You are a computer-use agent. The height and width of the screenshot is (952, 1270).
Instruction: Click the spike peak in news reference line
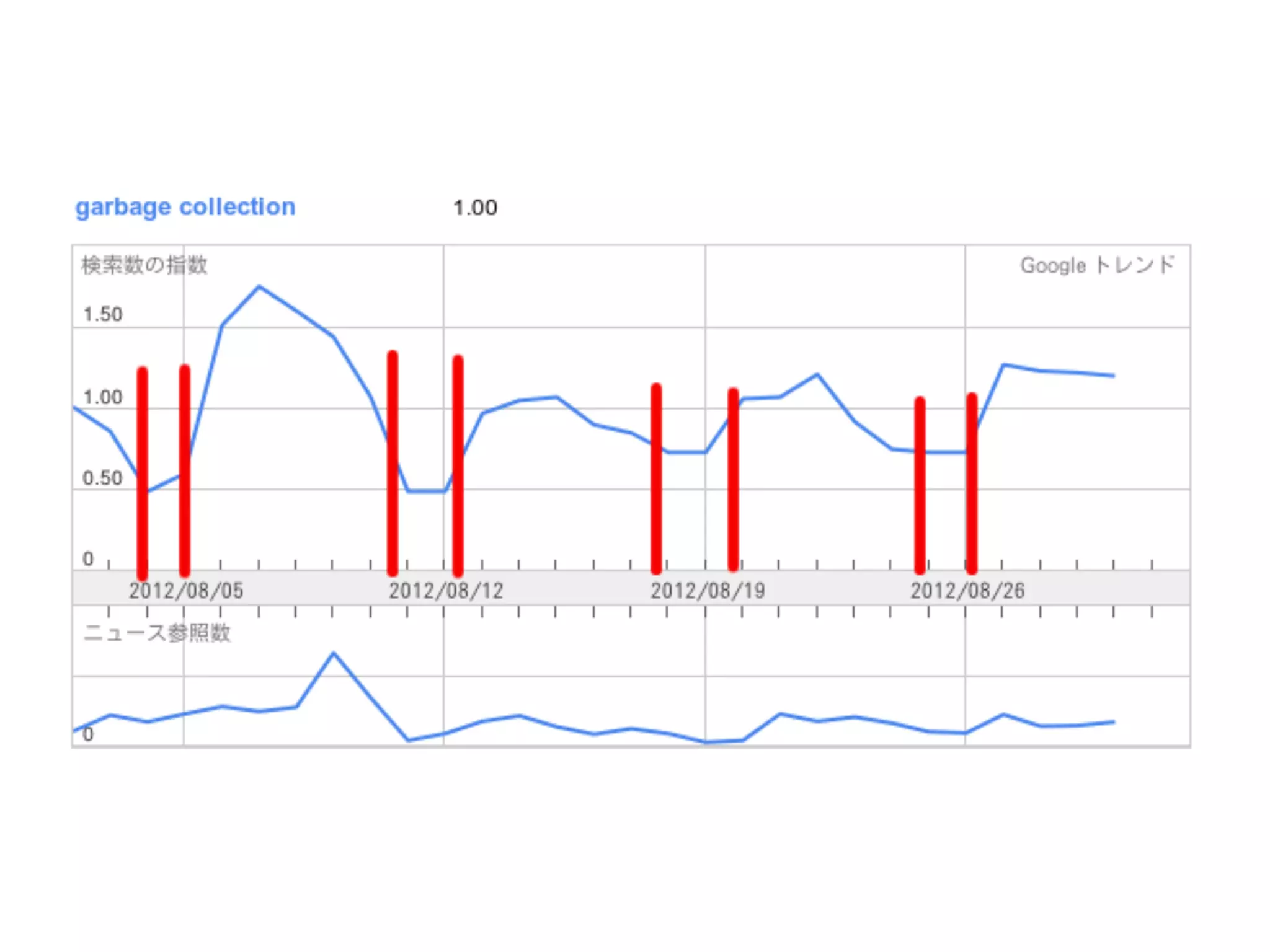click(334, 653)
